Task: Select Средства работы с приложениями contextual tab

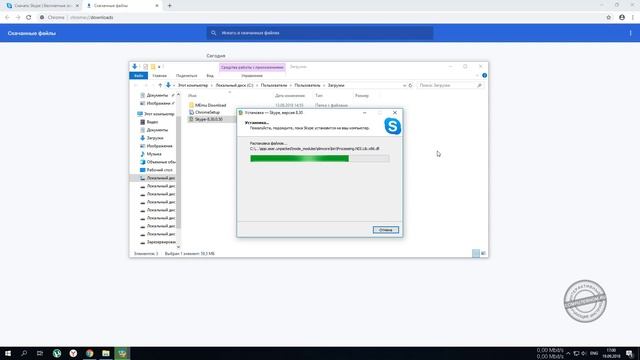Action: click(x=252, y=67)
